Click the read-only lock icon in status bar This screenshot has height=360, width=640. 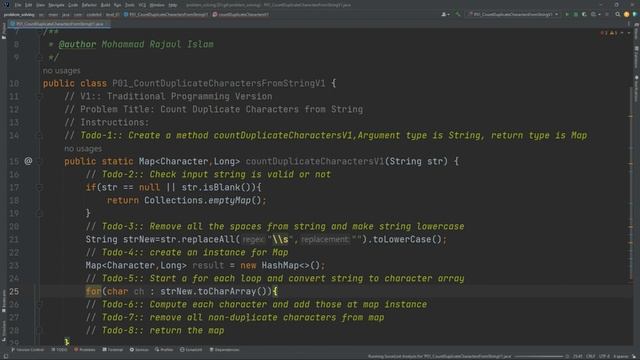[x=635, y=356]
